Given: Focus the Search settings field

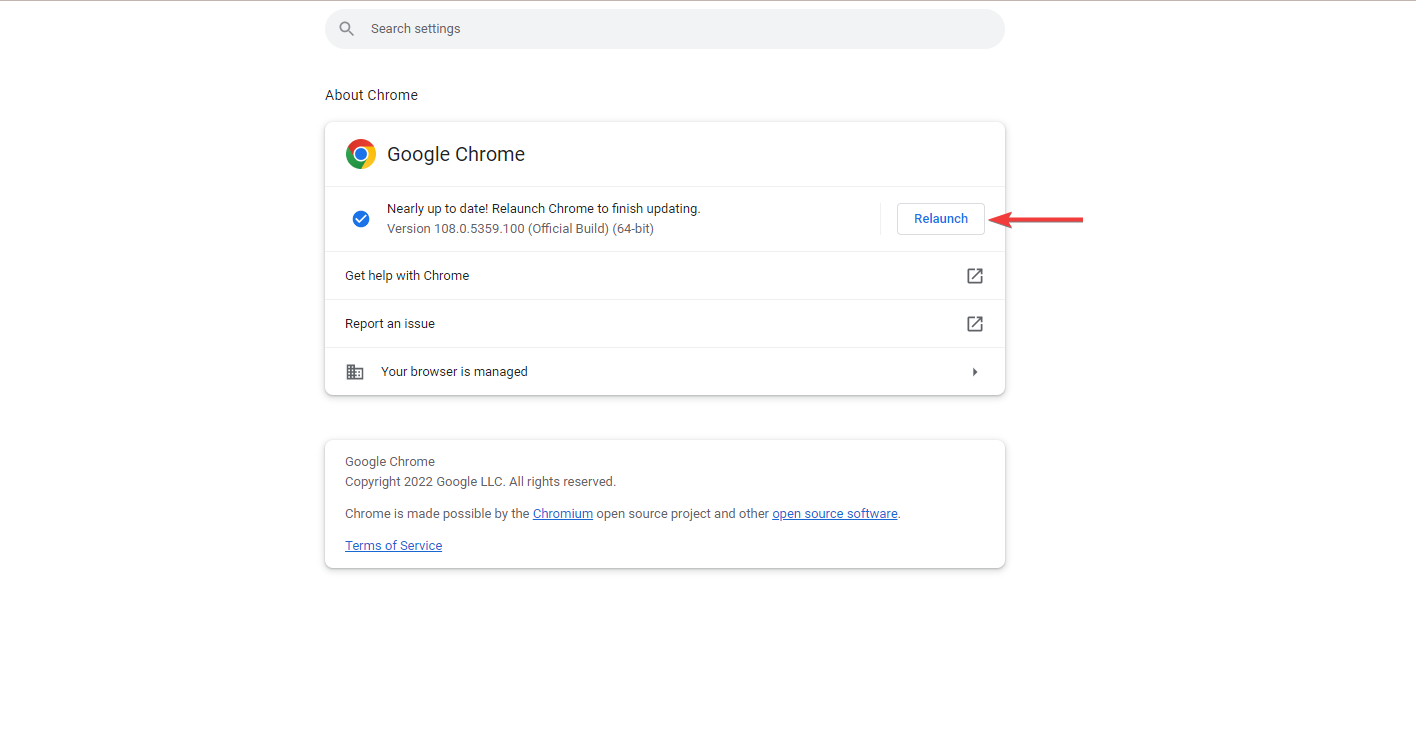Looking at the screenshot, I should [665, 29].
